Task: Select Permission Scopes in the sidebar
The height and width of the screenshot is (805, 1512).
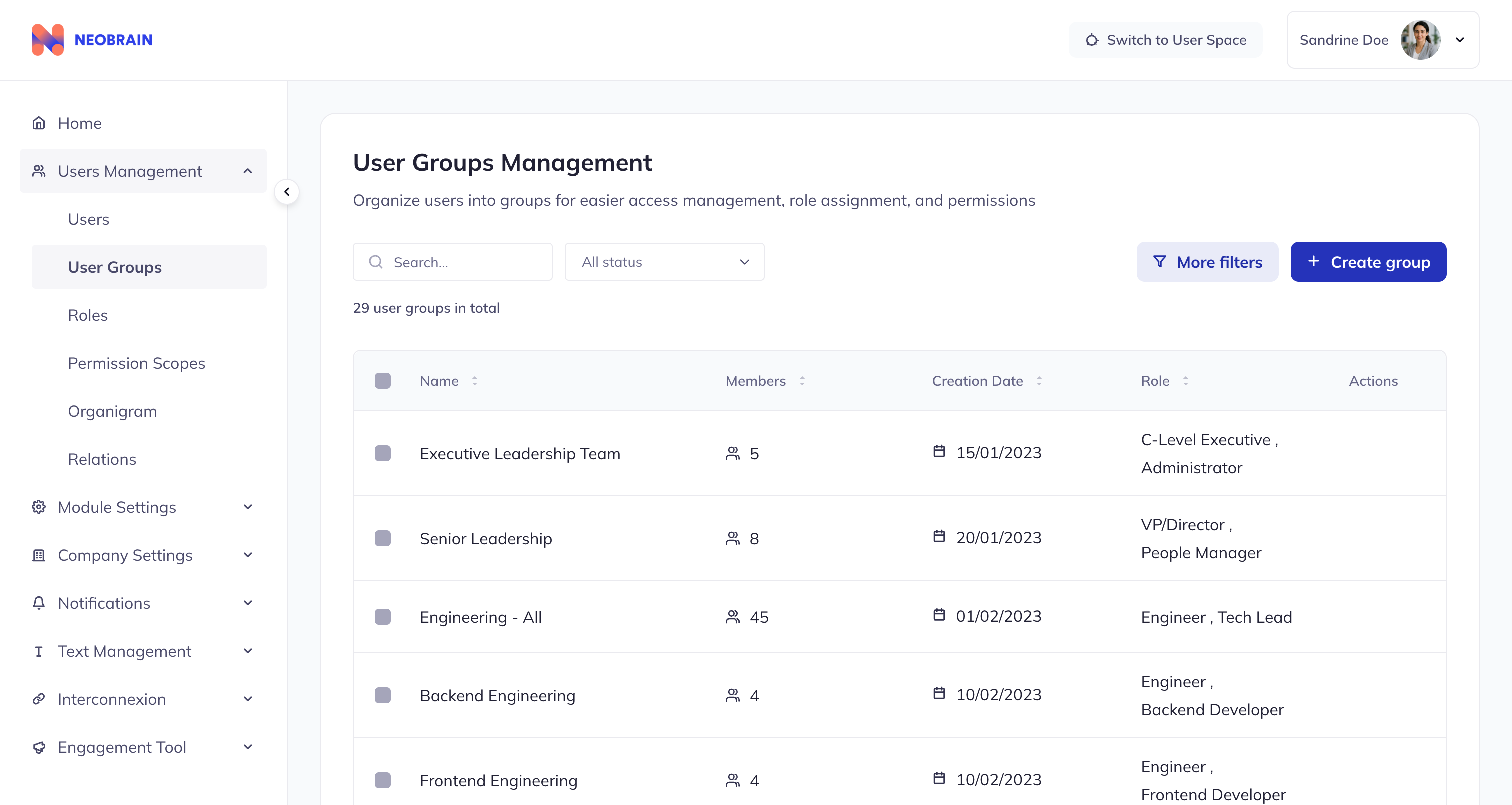Action: (x=136, y=363)
